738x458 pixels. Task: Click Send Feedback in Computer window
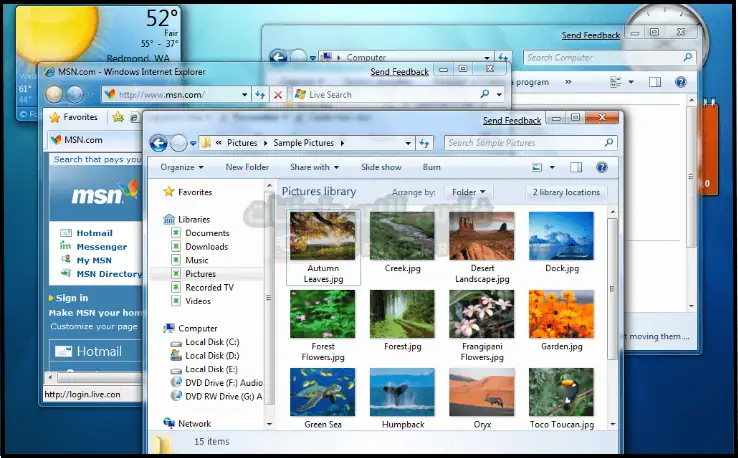coord(591,35)
